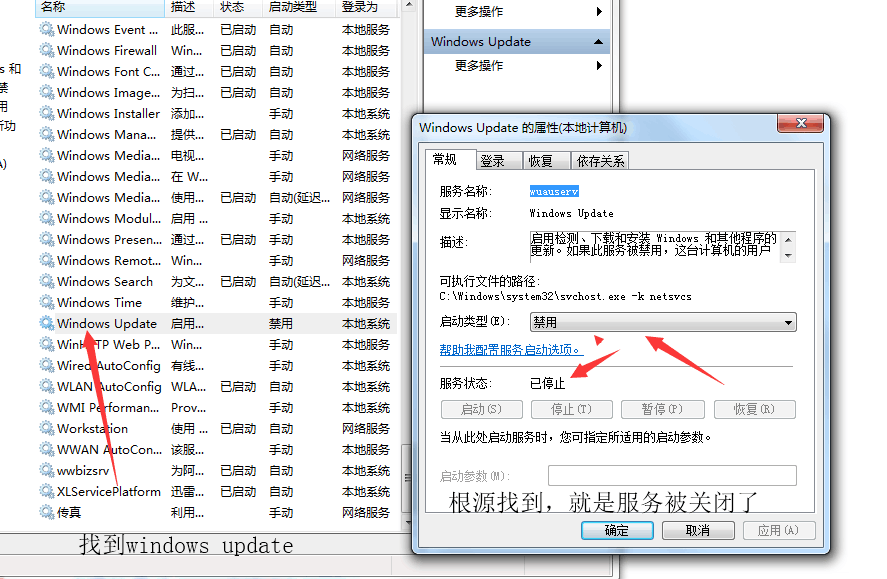The image size is (887, 579).
Task: Click the WMI Performan... service gear icon
Action: 46,407
